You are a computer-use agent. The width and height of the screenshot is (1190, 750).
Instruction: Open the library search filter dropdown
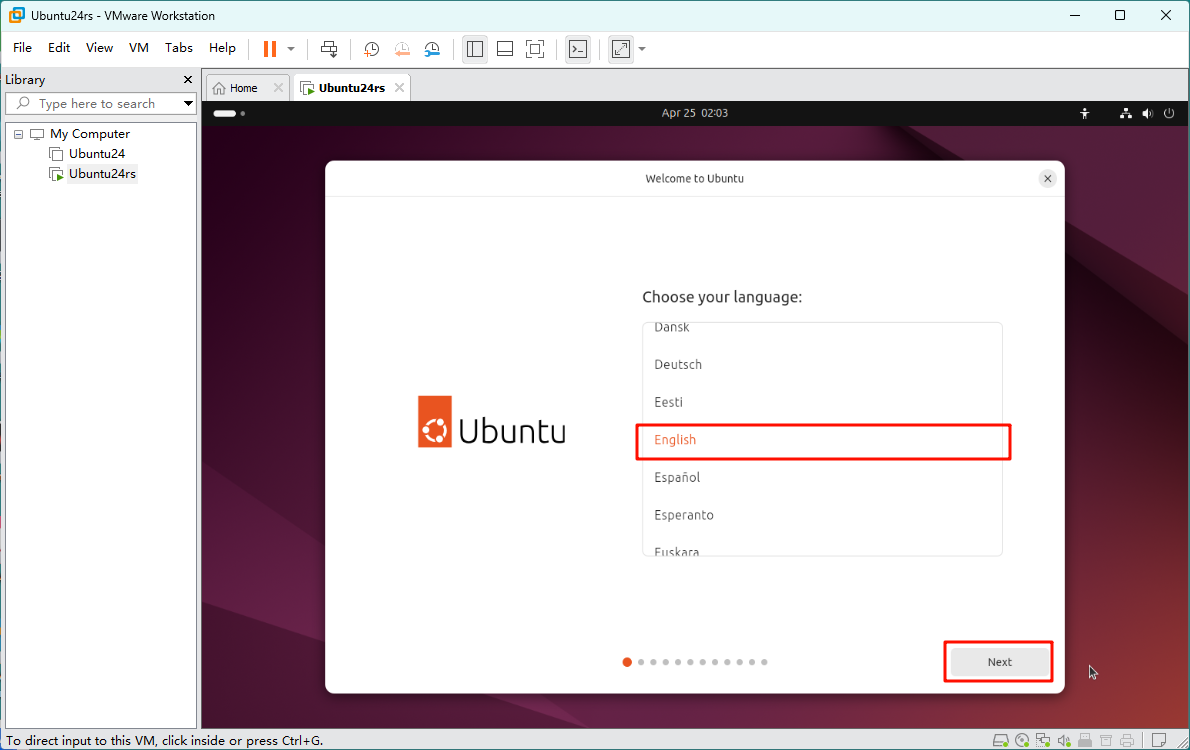tap(188, 103)
